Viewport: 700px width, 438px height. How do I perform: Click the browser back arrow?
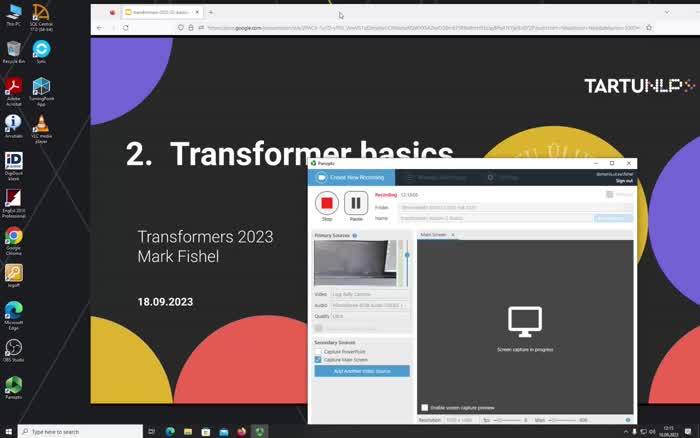point(100,28)
